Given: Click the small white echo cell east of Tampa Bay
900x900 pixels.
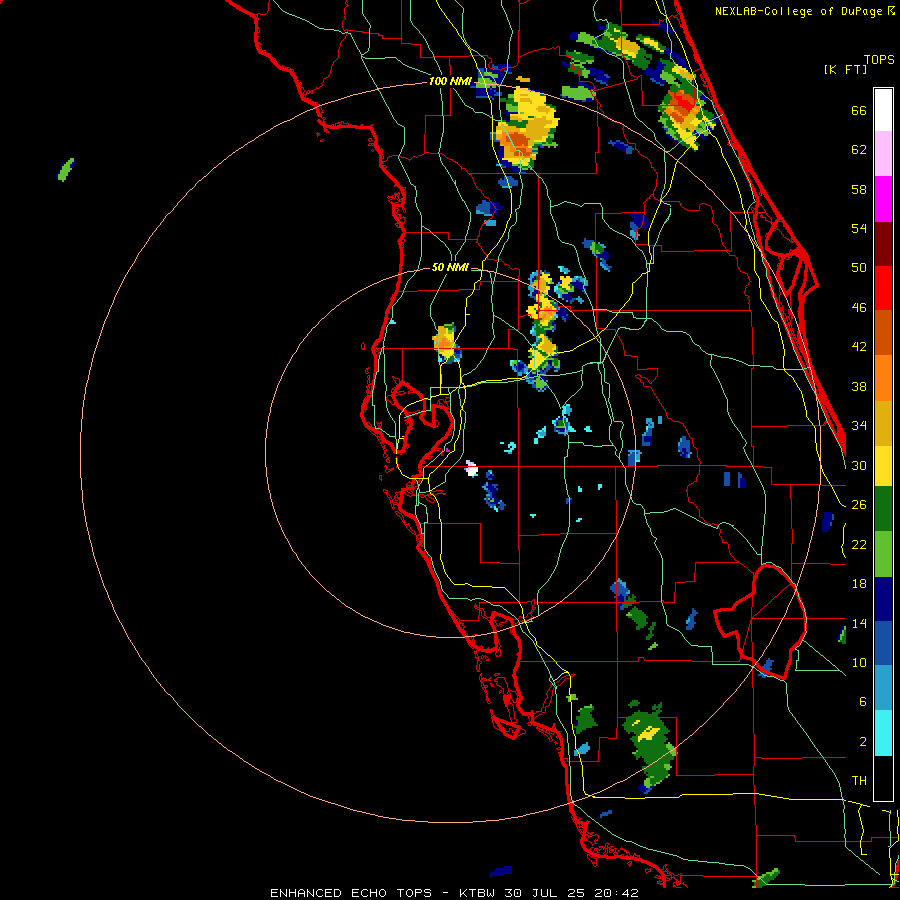Looking at the screenshot, I should 471,468.
